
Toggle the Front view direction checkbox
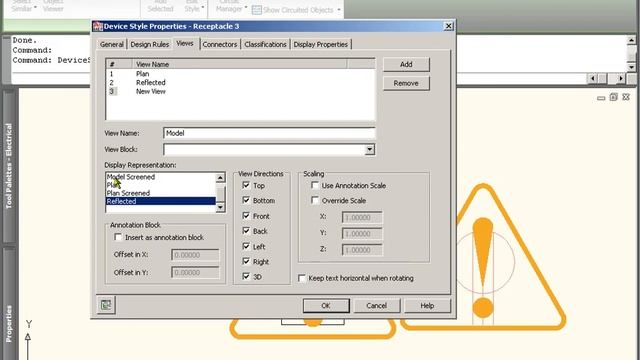click(x=246, y=216)
